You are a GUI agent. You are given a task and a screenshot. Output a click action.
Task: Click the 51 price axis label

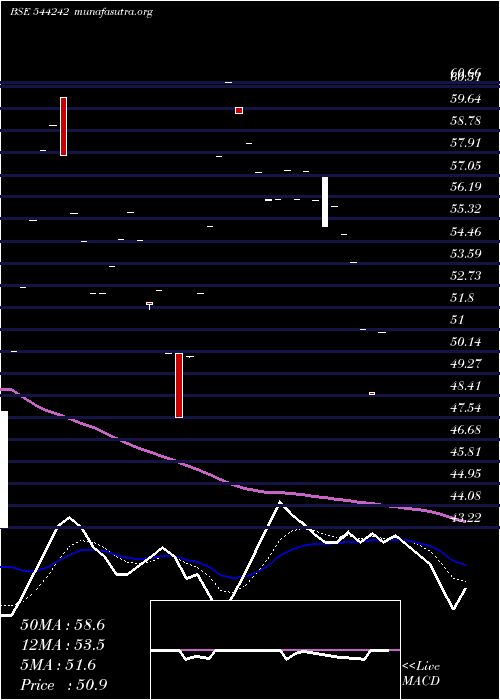(458, 320)
